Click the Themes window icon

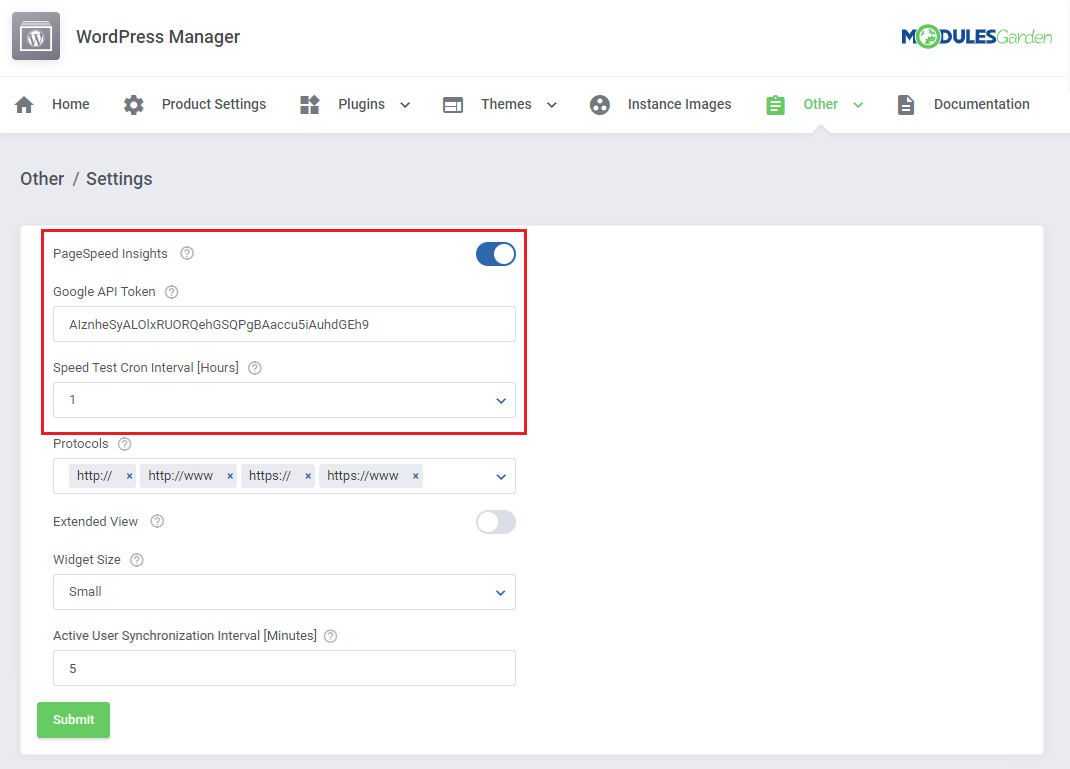tap(452, 104)
